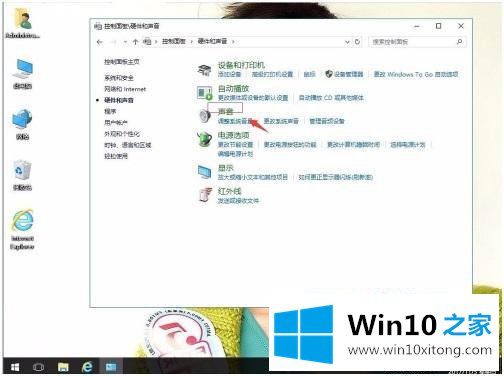Click the 设备和打印机 heading link
This screenshot has width=504, height=376.
coord(241,65)
